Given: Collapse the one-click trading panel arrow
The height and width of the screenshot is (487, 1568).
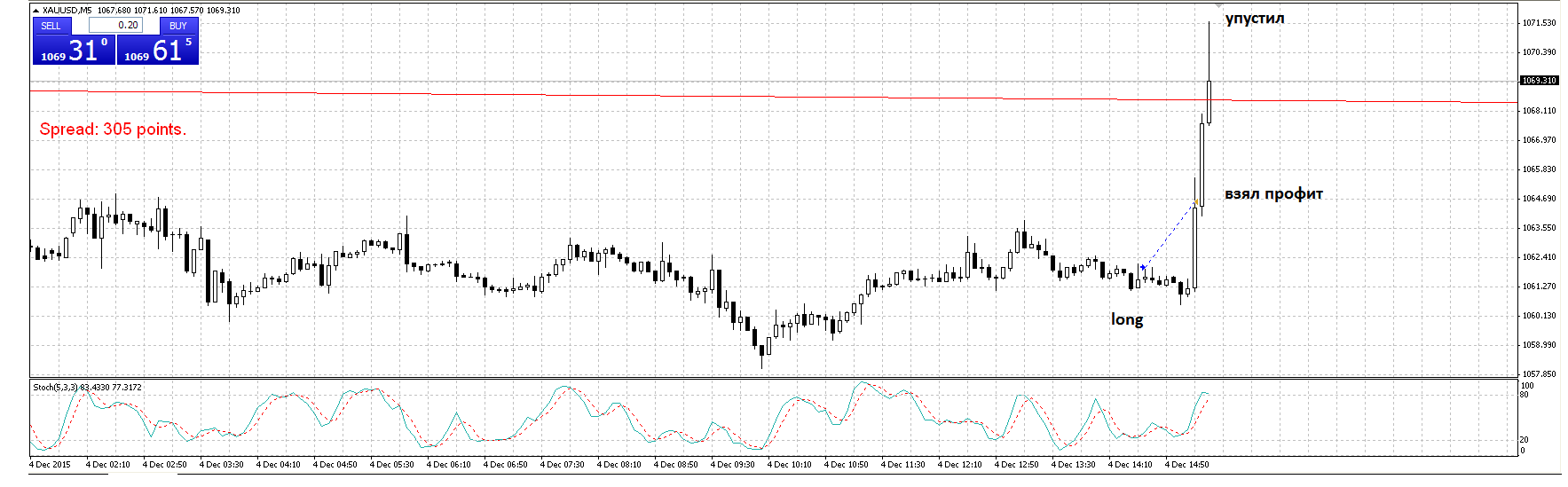Looking at the screenshot, I should (35, 11).
